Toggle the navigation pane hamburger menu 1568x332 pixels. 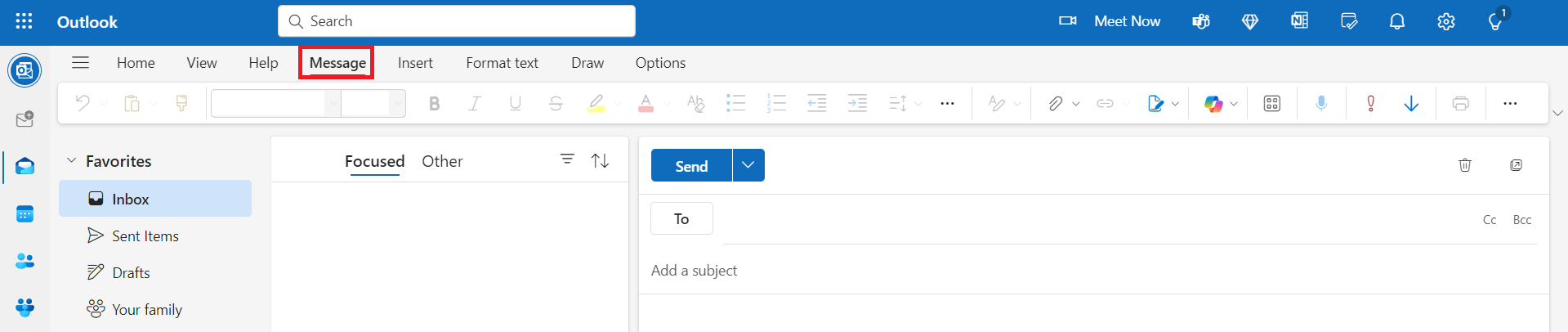coord(80,62)
